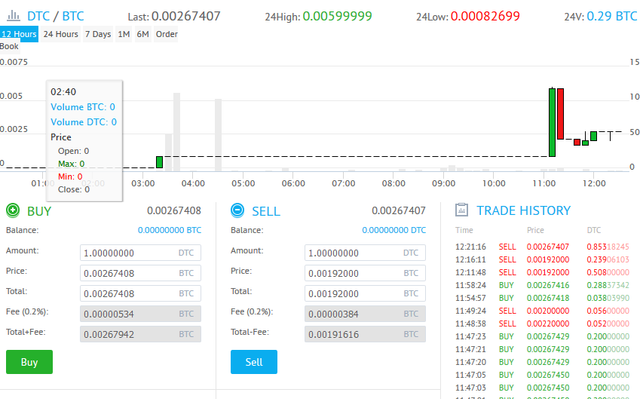Select the 11:48:38 SELL trade row

pyautogui.click(x=542, y=324)
